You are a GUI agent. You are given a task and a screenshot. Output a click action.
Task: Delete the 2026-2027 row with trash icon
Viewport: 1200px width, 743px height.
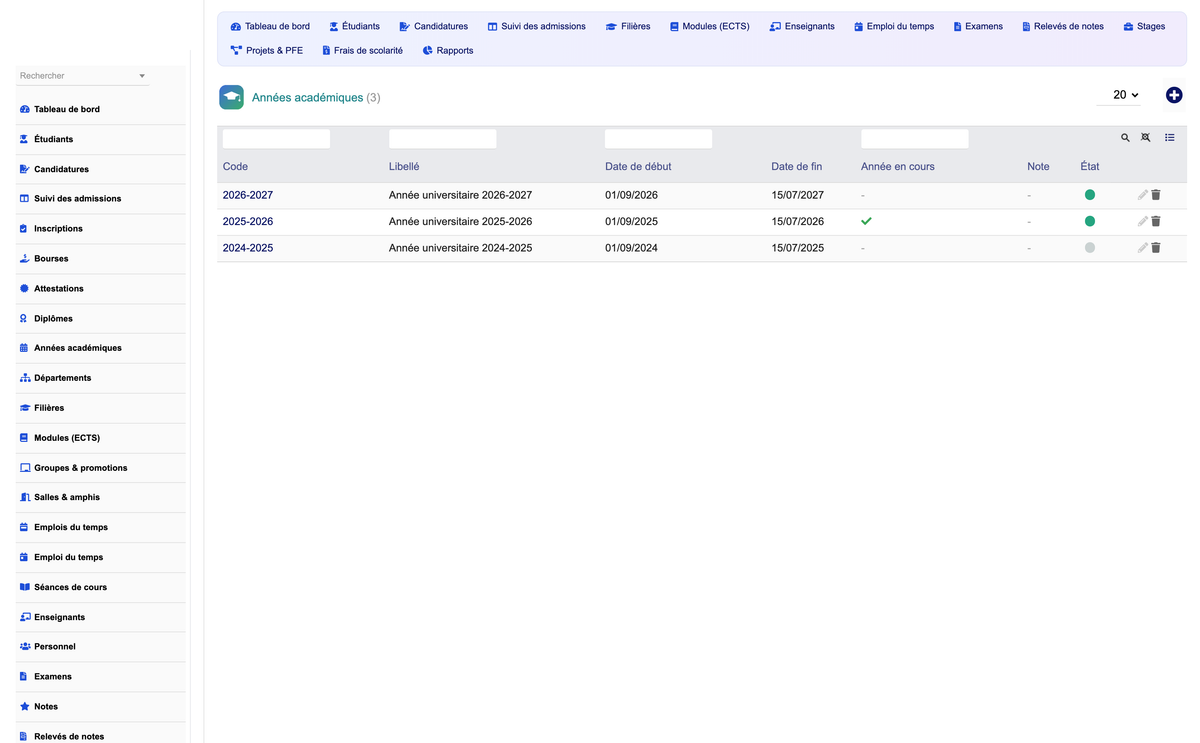tap(1156, 195)
